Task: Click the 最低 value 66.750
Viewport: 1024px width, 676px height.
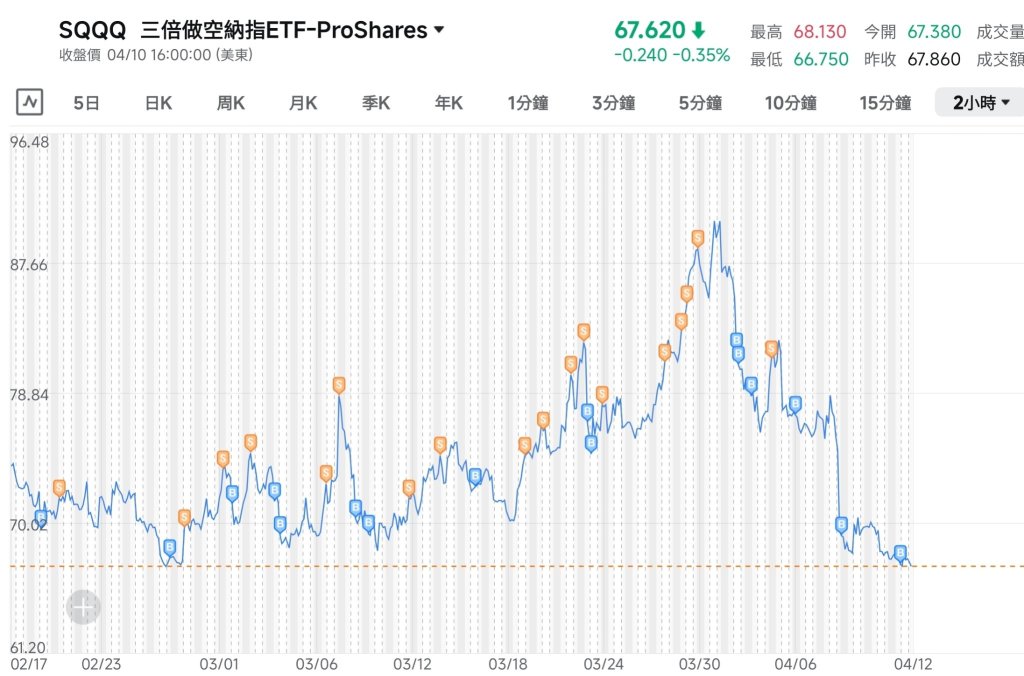Action: 821,59
